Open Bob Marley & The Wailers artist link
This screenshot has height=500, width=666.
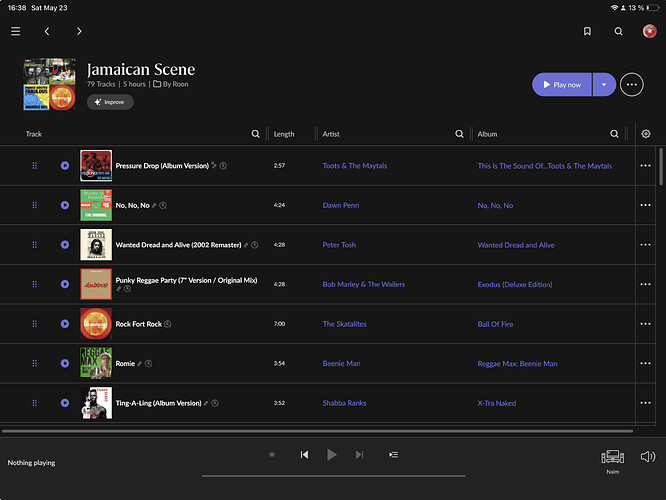[x=364, y=284]
